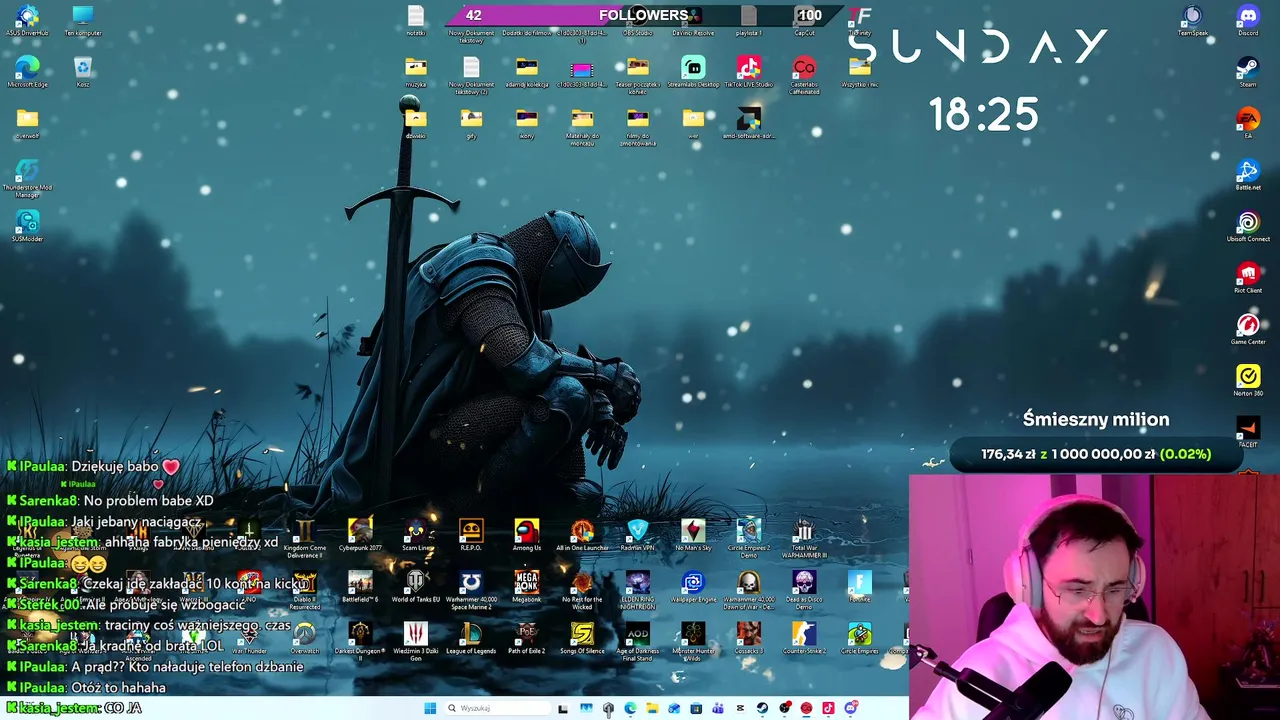Open the Kosz recycle bin

pyautogui.click(x=83, y=72)
